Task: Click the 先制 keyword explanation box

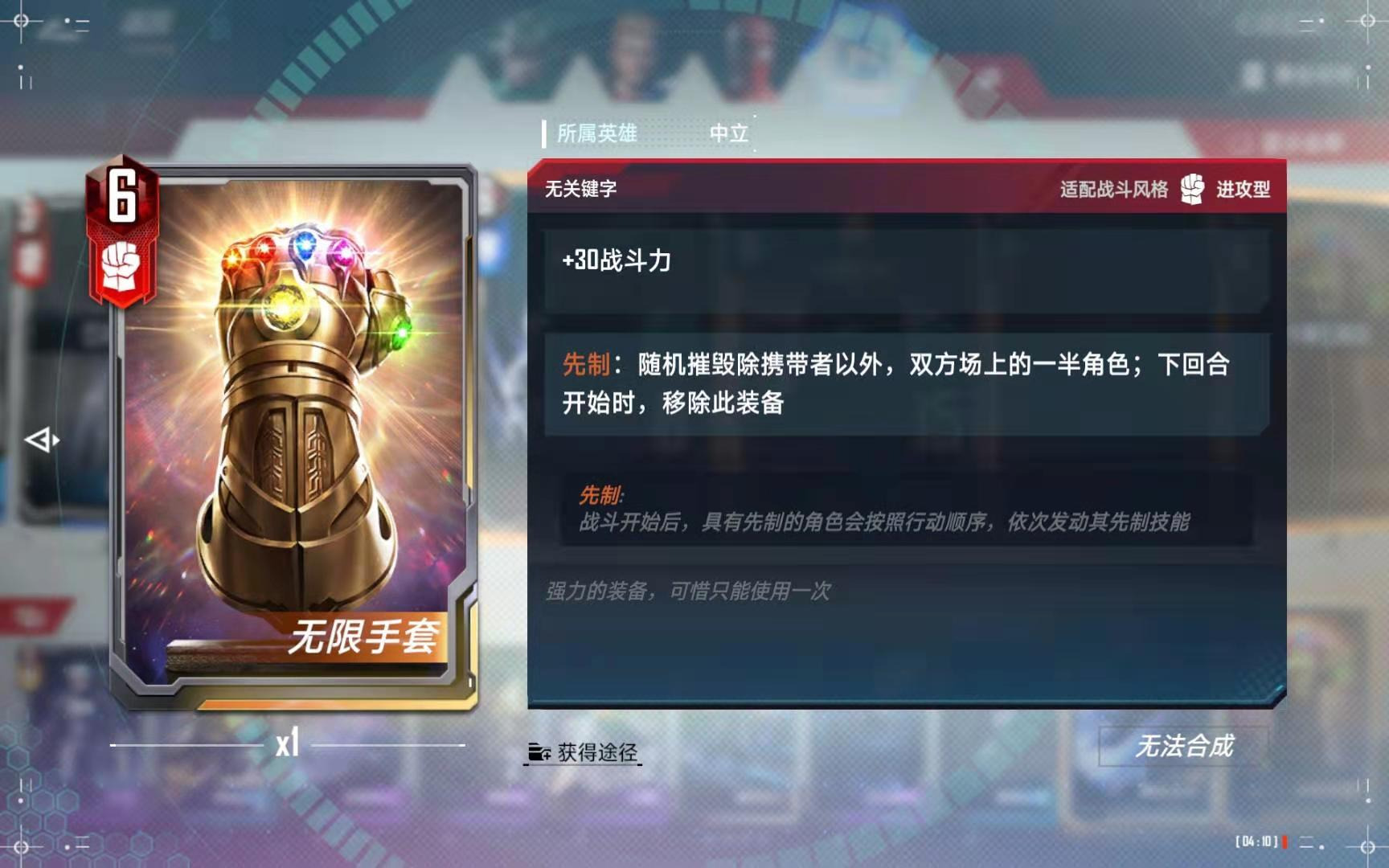Action: click(907, 508)
